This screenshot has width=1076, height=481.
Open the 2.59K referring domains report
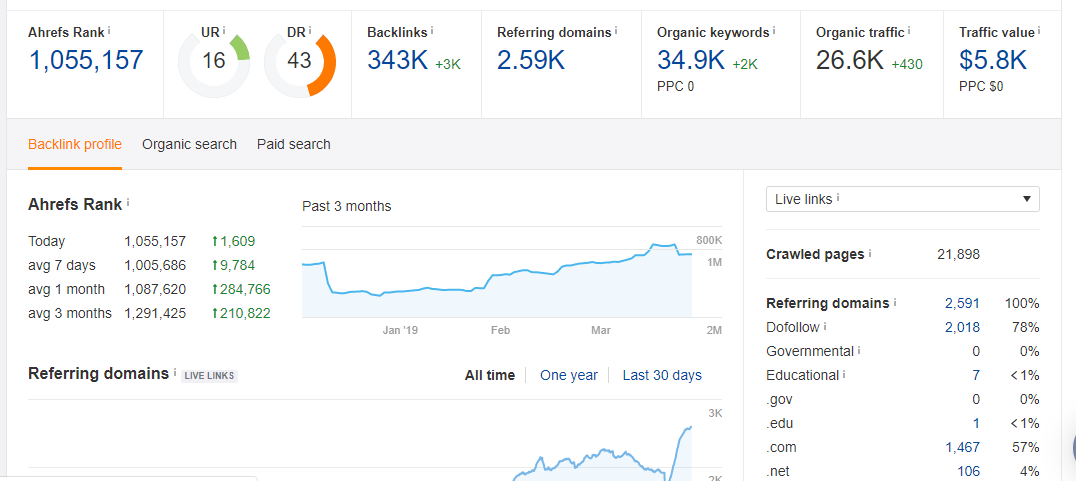530,60
